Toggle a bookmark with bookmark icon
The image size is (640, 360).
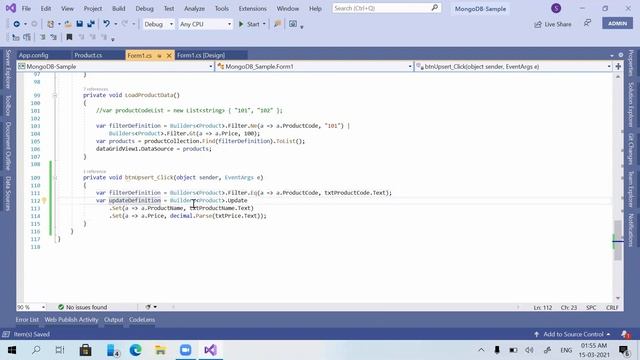[69, 37]
